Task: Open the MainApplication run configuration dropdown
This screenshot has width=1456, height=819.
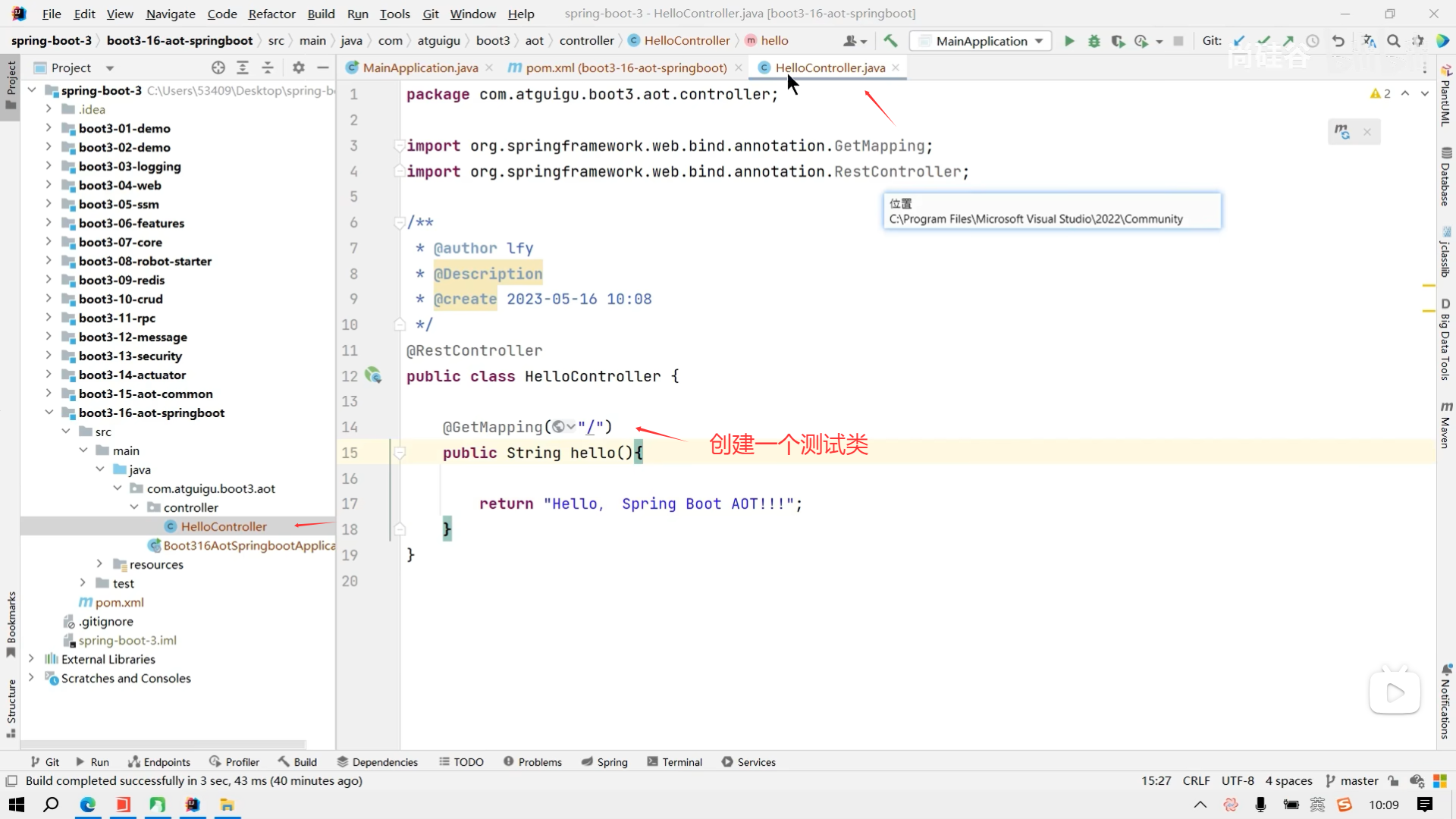Action: click(x=981, y=41)
